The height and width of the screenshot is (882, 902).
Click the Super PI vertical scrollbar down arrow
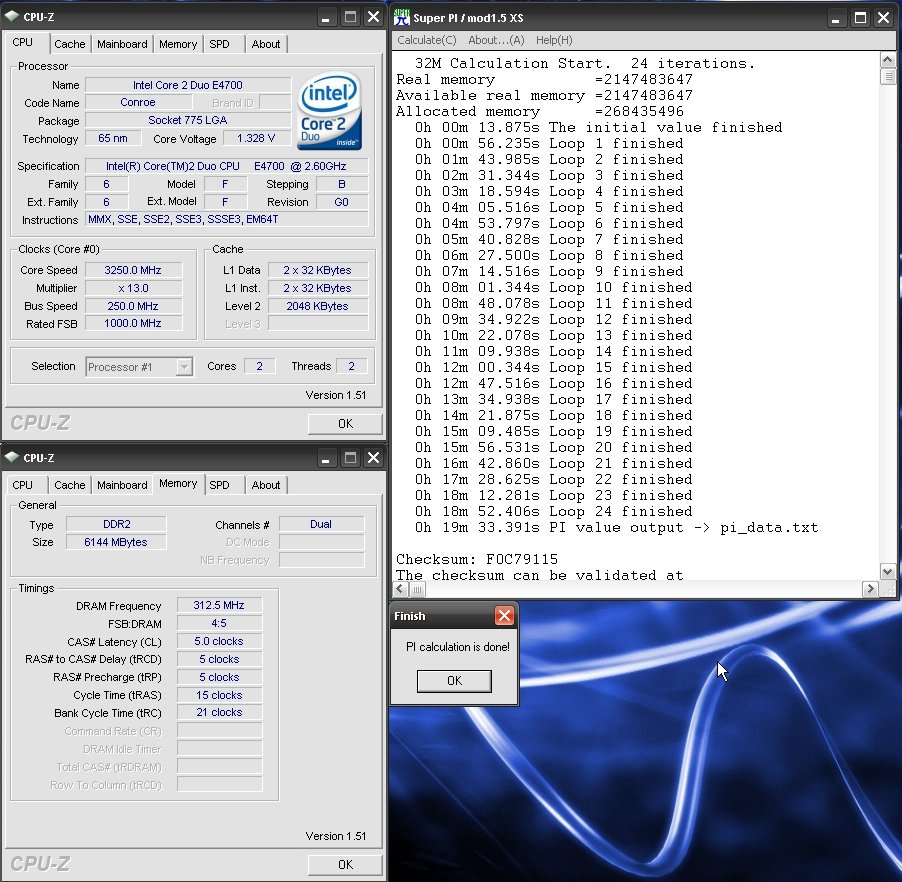[887, 571]
